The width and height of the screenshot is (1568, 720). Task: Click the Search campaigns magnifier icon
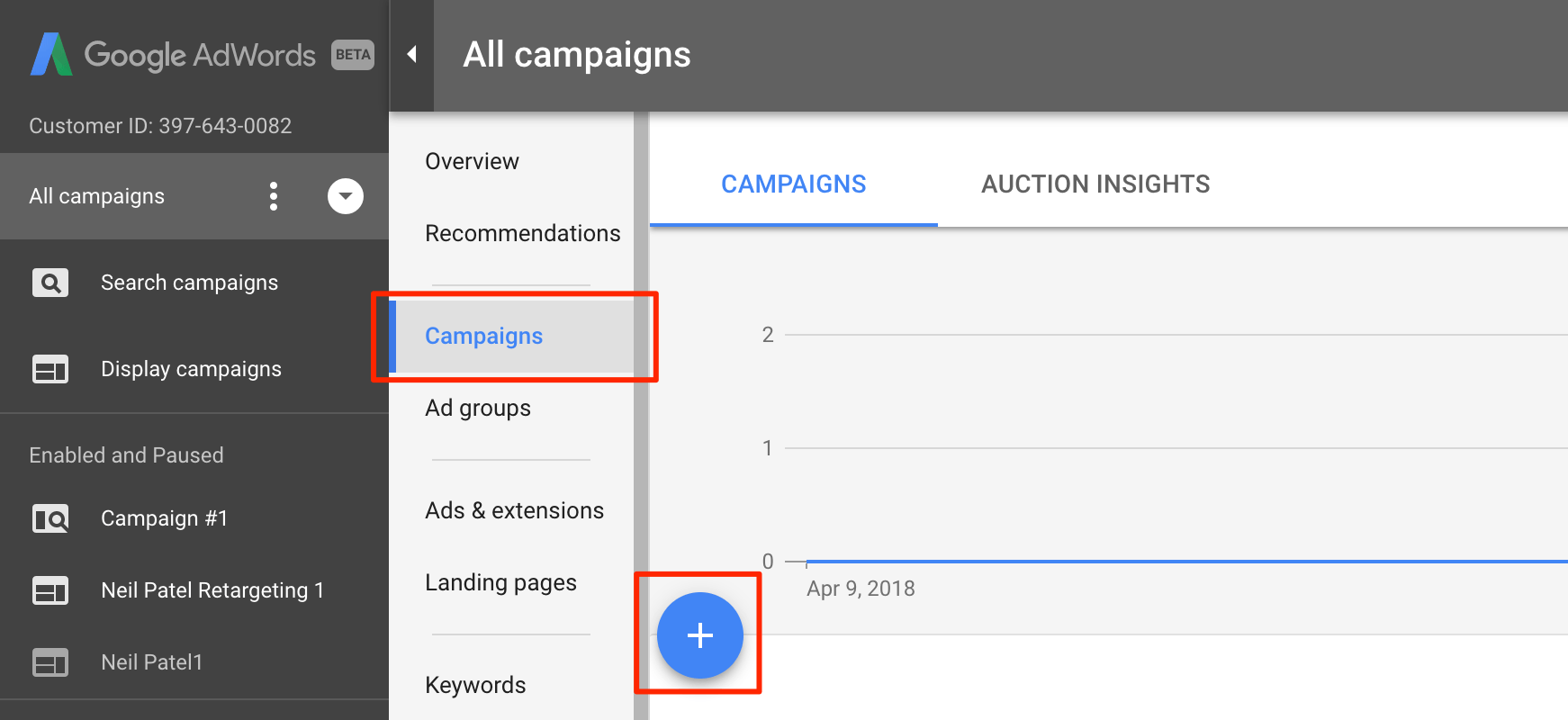coord(50,283)
